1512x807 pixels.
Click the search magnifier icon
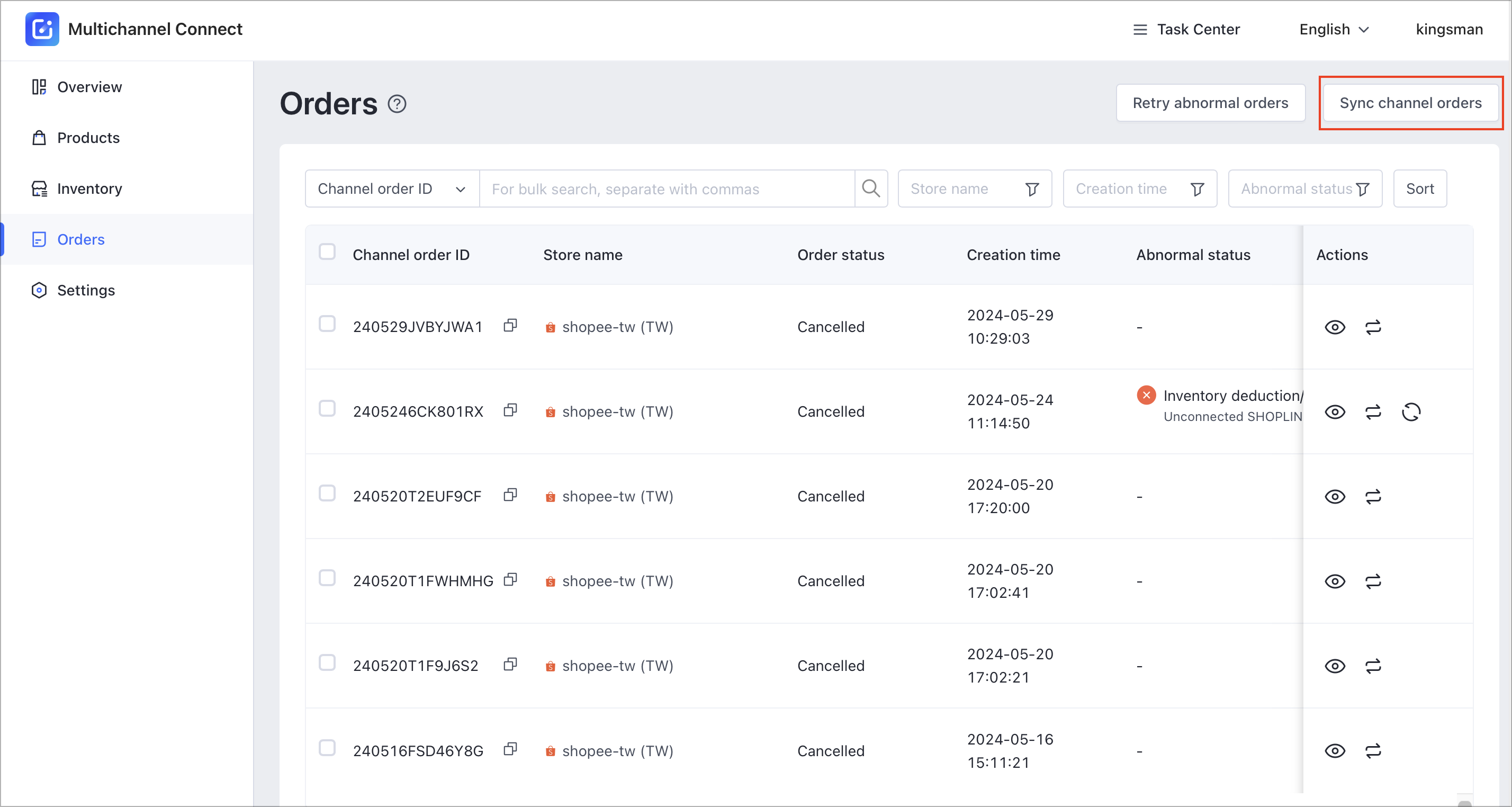[x=870, y=189]
